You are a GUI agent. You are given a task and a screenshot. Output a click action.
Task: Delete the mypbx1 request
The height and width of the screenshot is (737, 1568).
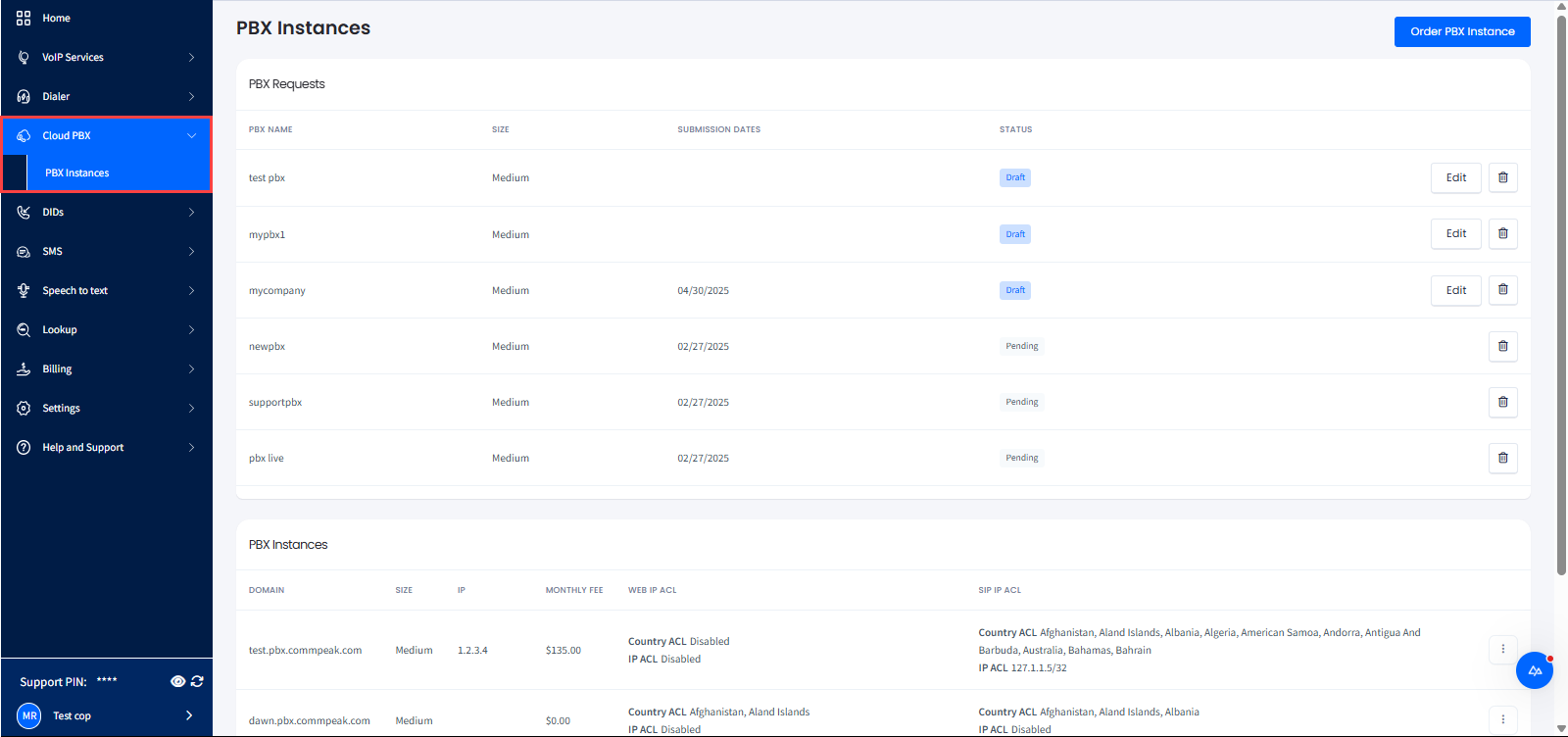1502,233
